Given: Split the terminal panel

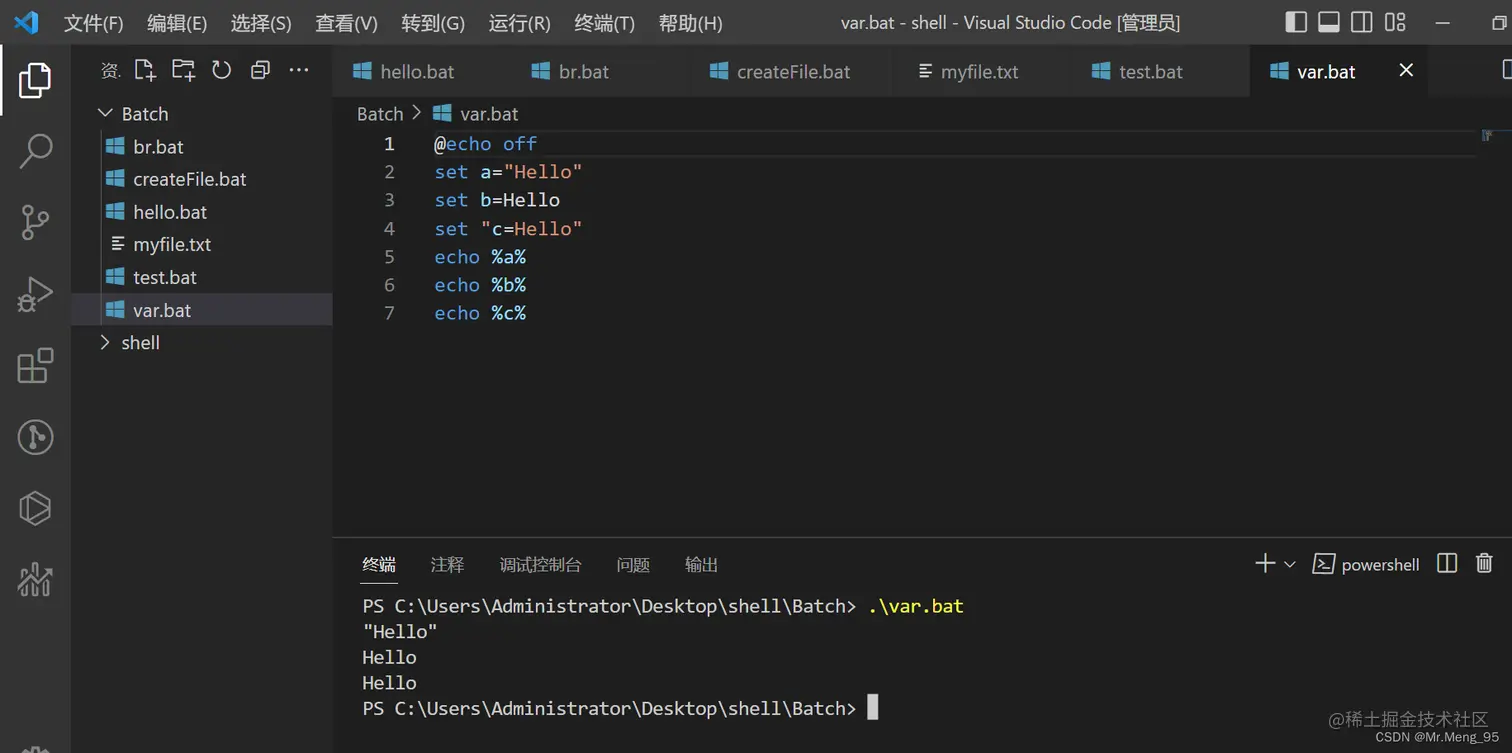Looking at the screenshot, I should tap(1447, 564).
